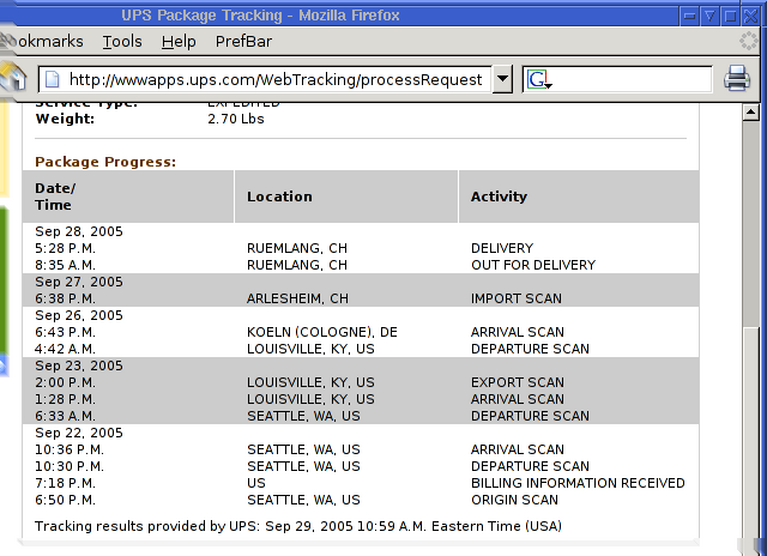Click the Firefox activity throbber icon

pos(748,41)
